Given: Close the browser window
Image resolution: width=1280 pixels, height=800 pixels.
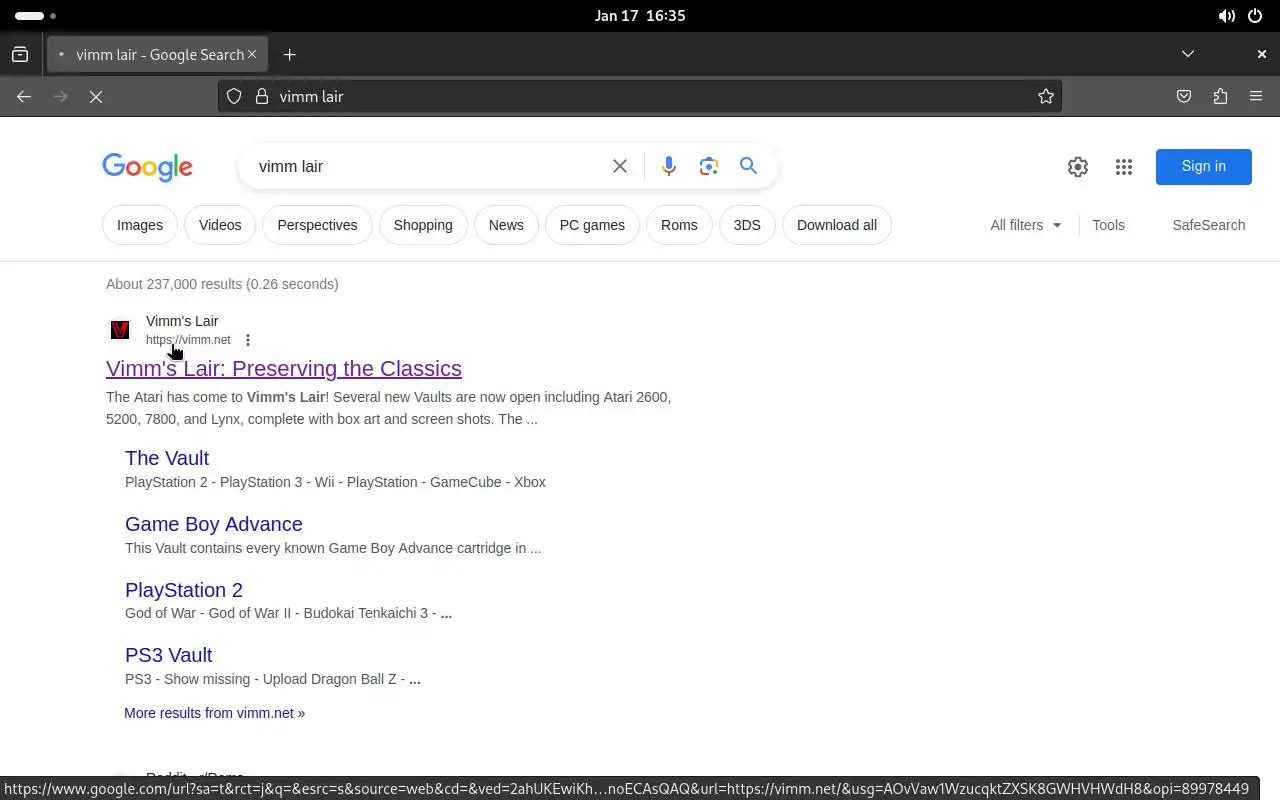Looking at the screenshot, I should pyautogui.click(x=1262, y=54).
